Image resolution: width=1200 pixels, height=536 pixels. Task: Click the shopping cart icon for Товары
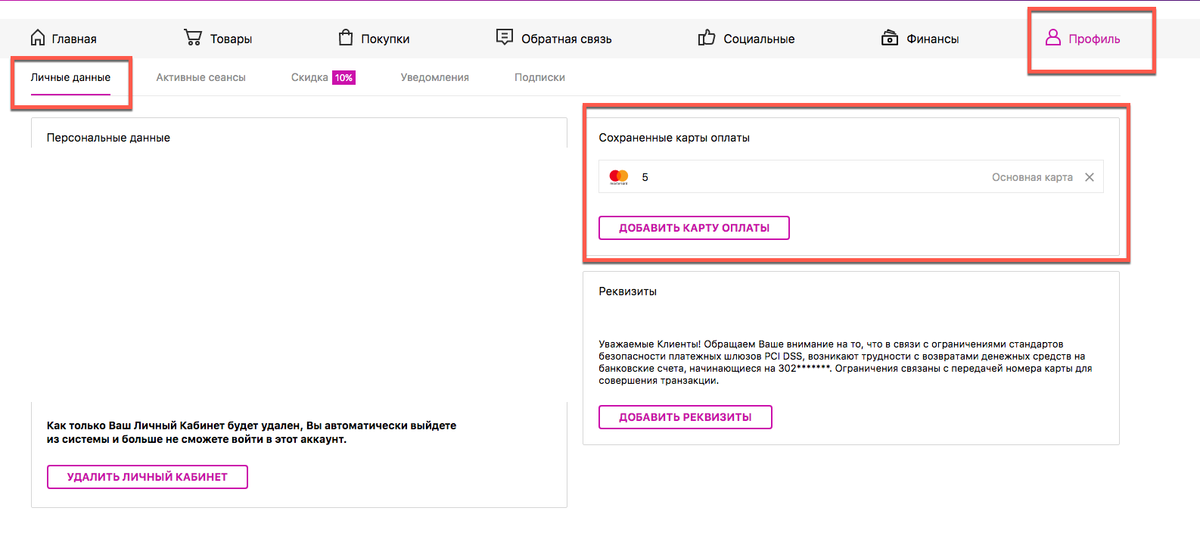point(193,38)
